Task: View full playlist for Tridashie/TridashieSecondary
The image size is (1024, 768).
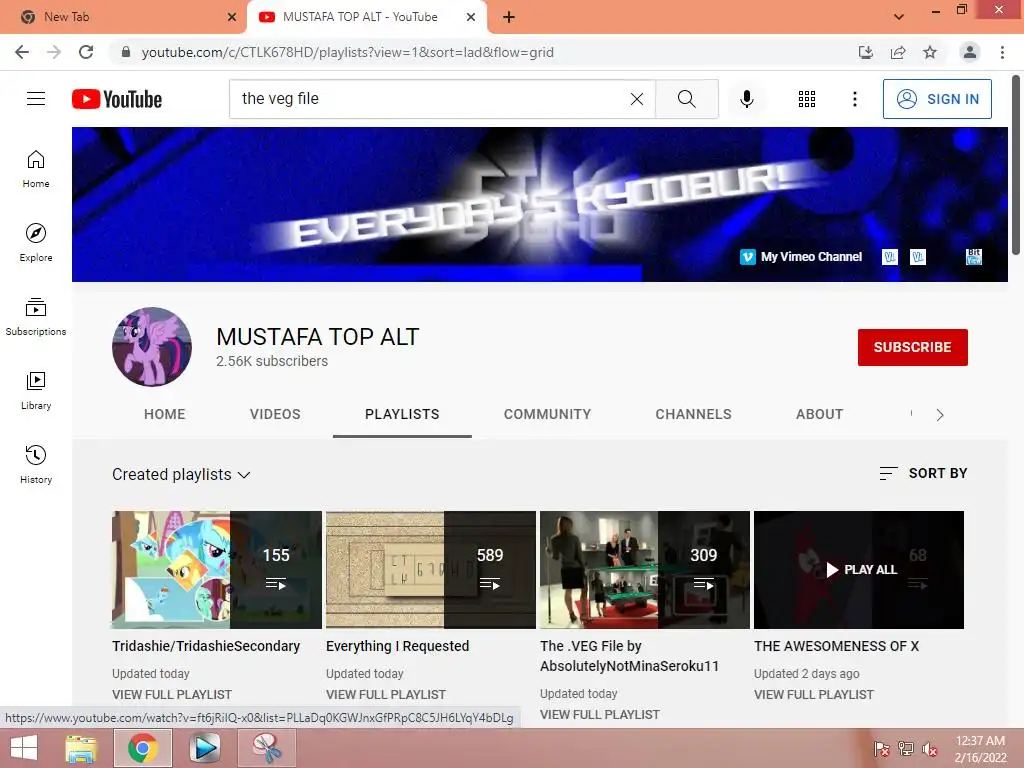Action: 172,695
